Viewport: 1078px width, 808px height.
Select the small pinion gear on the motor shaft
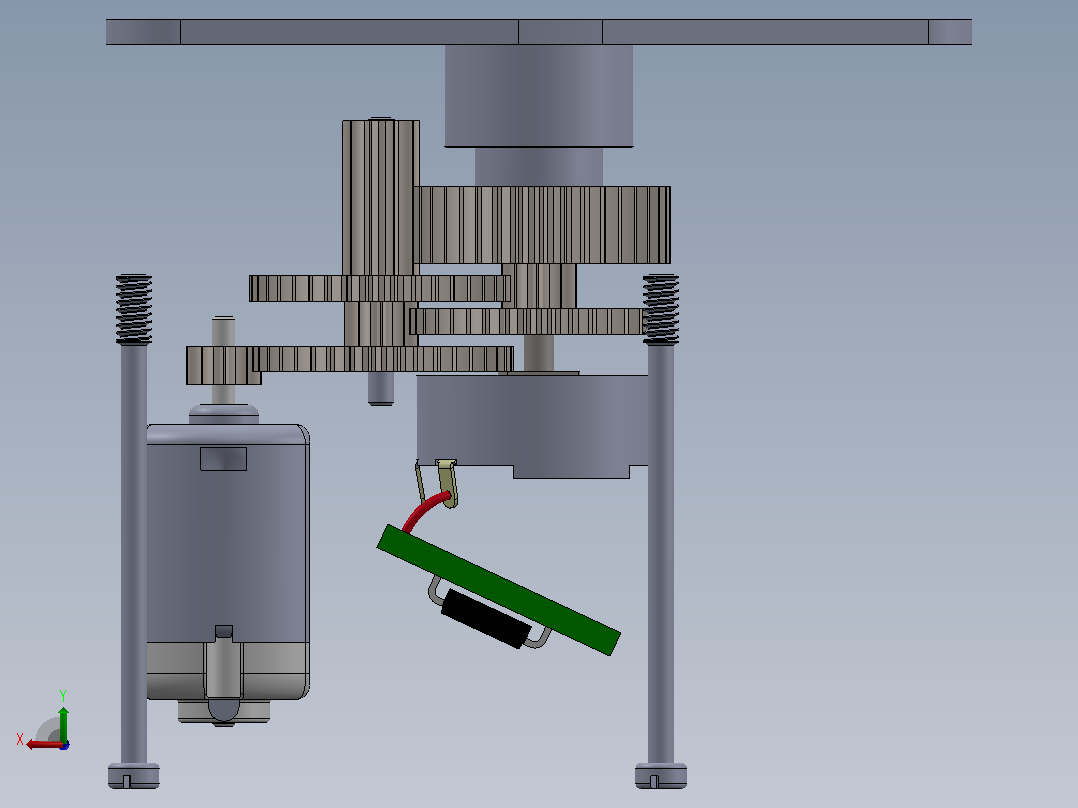(x=219, y=365)
